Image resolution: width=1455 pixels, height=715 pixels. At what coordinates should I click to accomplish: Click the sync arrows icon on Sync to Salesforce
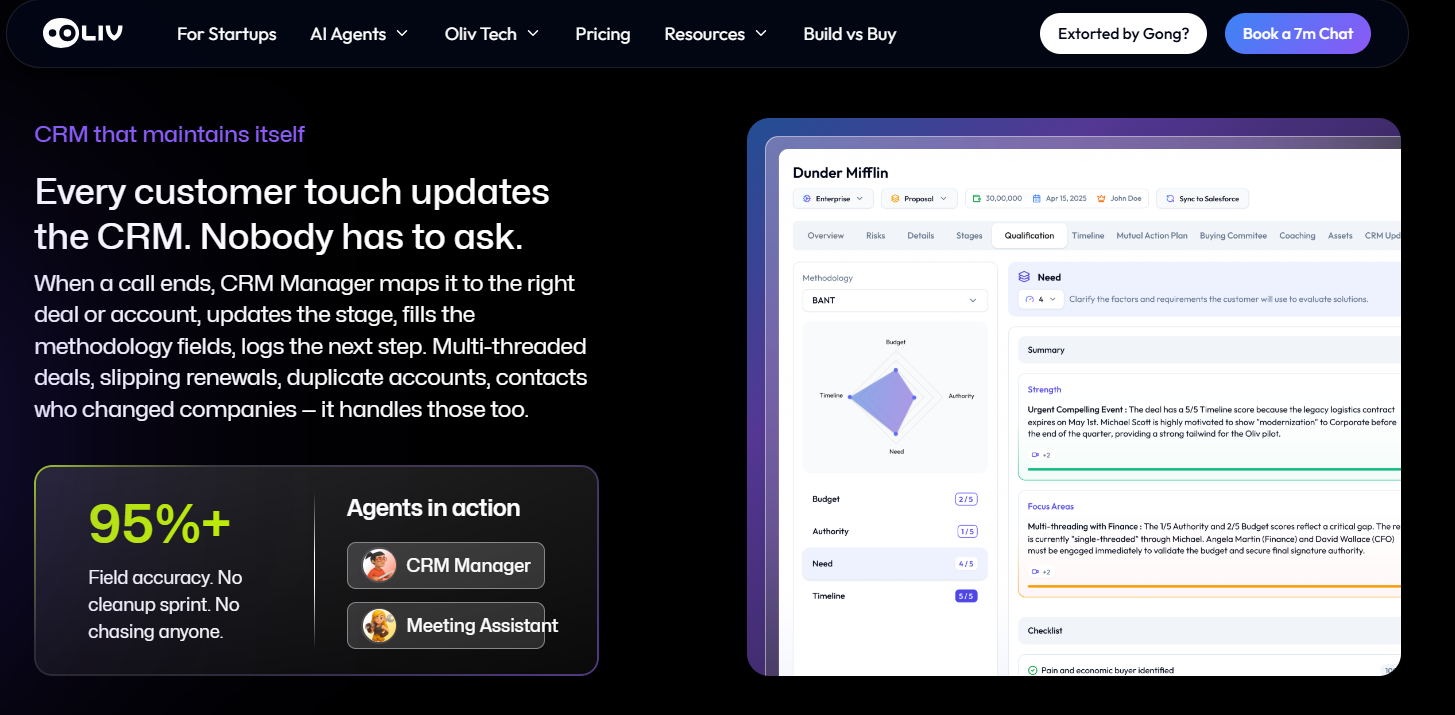click(x=1170, y=199)
